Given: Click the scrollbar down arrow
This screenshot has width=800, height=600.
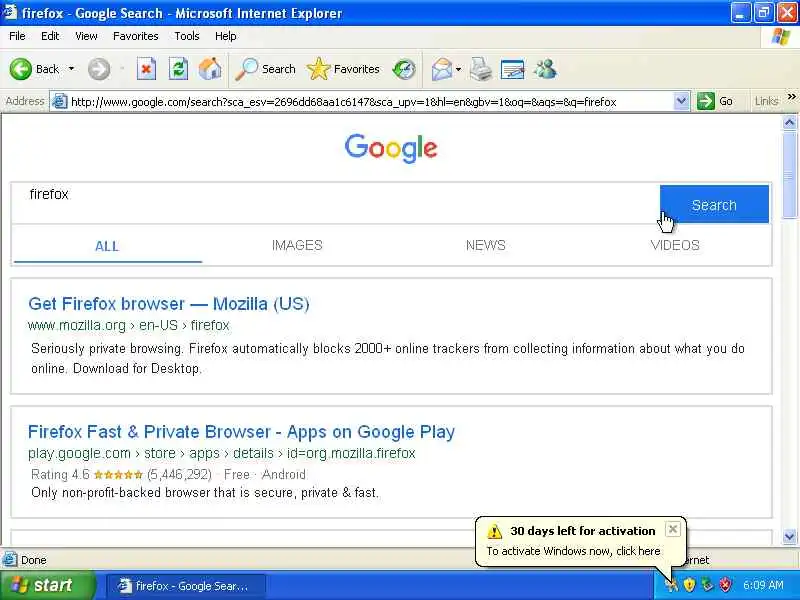Looking at the screenshot, I should (789, 536).
